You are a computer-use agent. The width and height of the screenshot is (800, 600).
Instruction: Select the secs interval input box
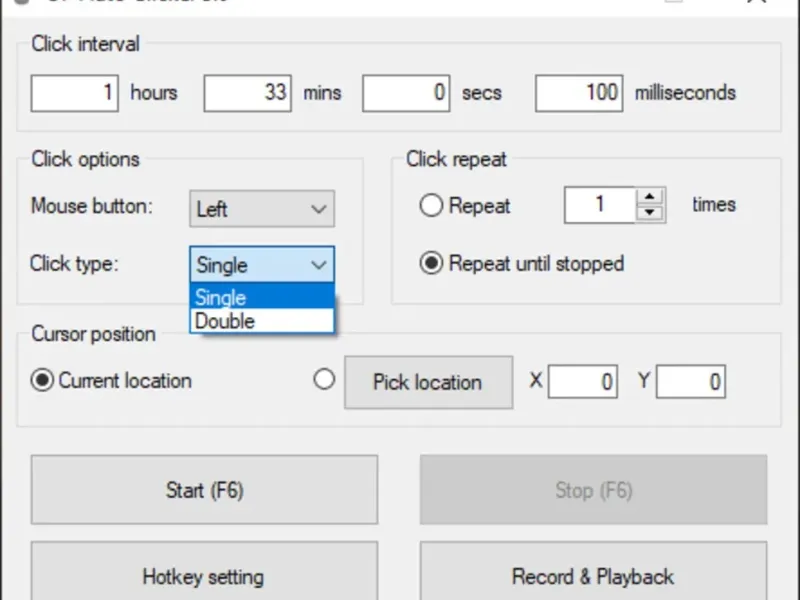click(x=406, y=93)
